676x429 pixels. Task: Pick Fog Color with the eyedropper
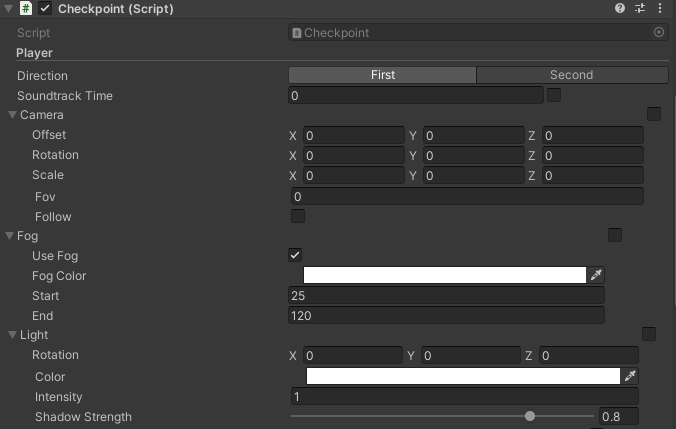(597, 275)
